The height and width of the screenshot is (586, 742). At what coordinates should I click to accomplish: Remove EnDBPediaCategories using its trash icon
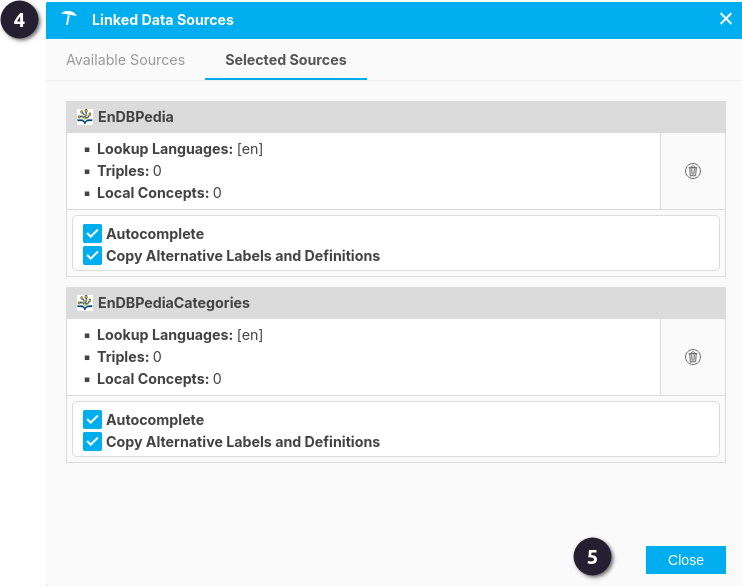(693, 357)
